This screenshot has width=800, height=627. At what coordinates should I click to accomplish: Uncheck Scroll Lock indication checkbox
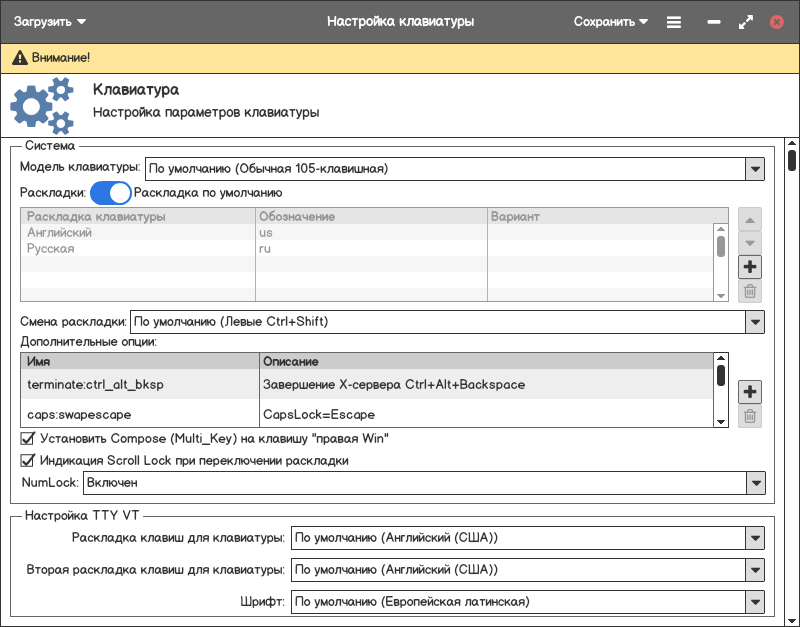coord(28,461)
